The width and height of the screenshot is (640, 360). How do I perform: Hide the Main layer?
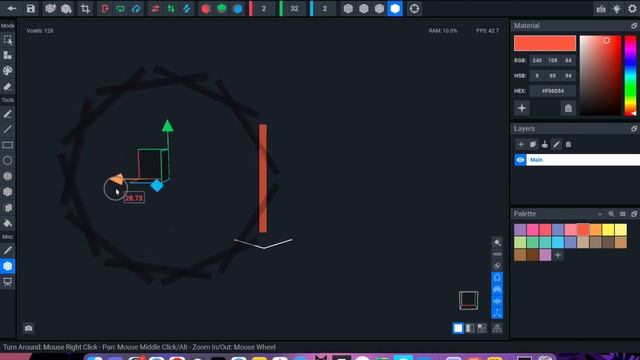pos(520,160)
